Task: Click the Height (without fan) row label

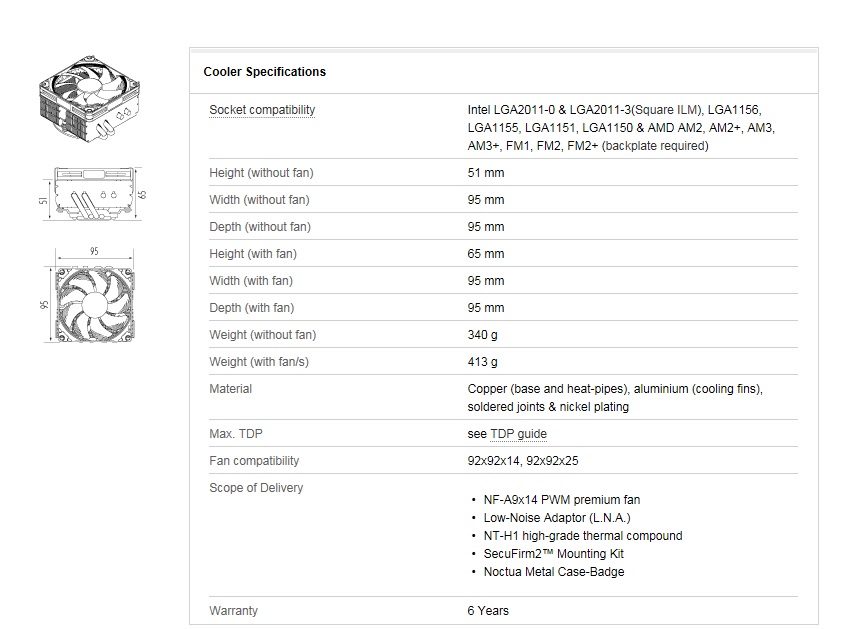Action: click(261, 173)
